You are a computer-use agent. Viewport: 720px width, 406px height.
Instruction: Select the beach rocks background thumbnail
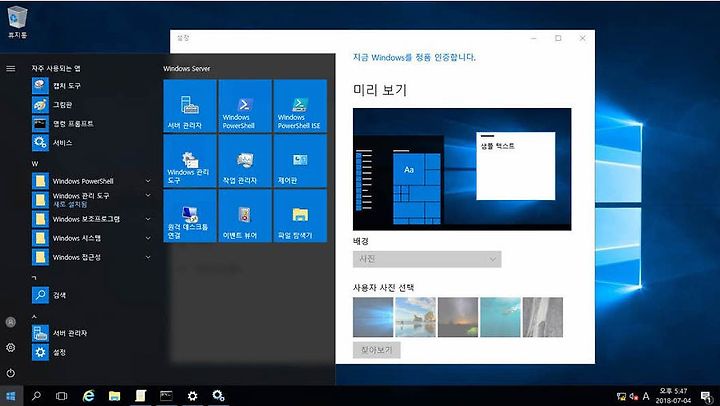[415, 317]
